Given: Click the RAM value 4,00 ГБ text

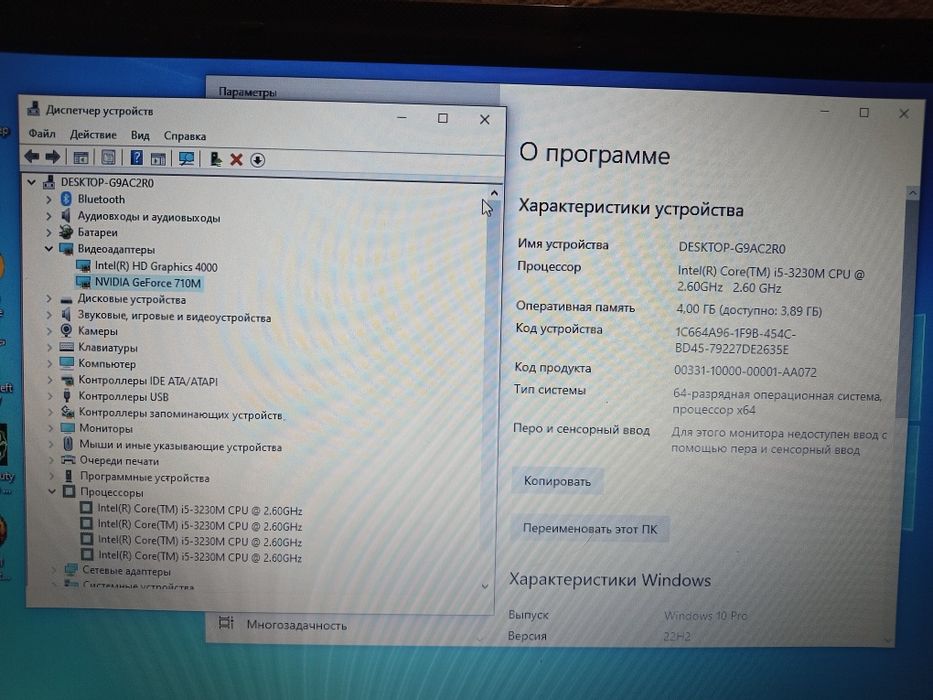Looking at the screenshot, I should [x=749, y=310].
